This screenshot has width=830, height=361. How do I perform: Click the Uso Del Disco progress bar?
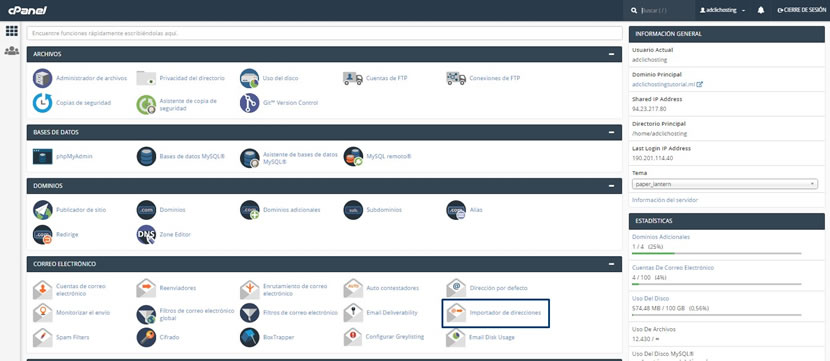point(717,315)
